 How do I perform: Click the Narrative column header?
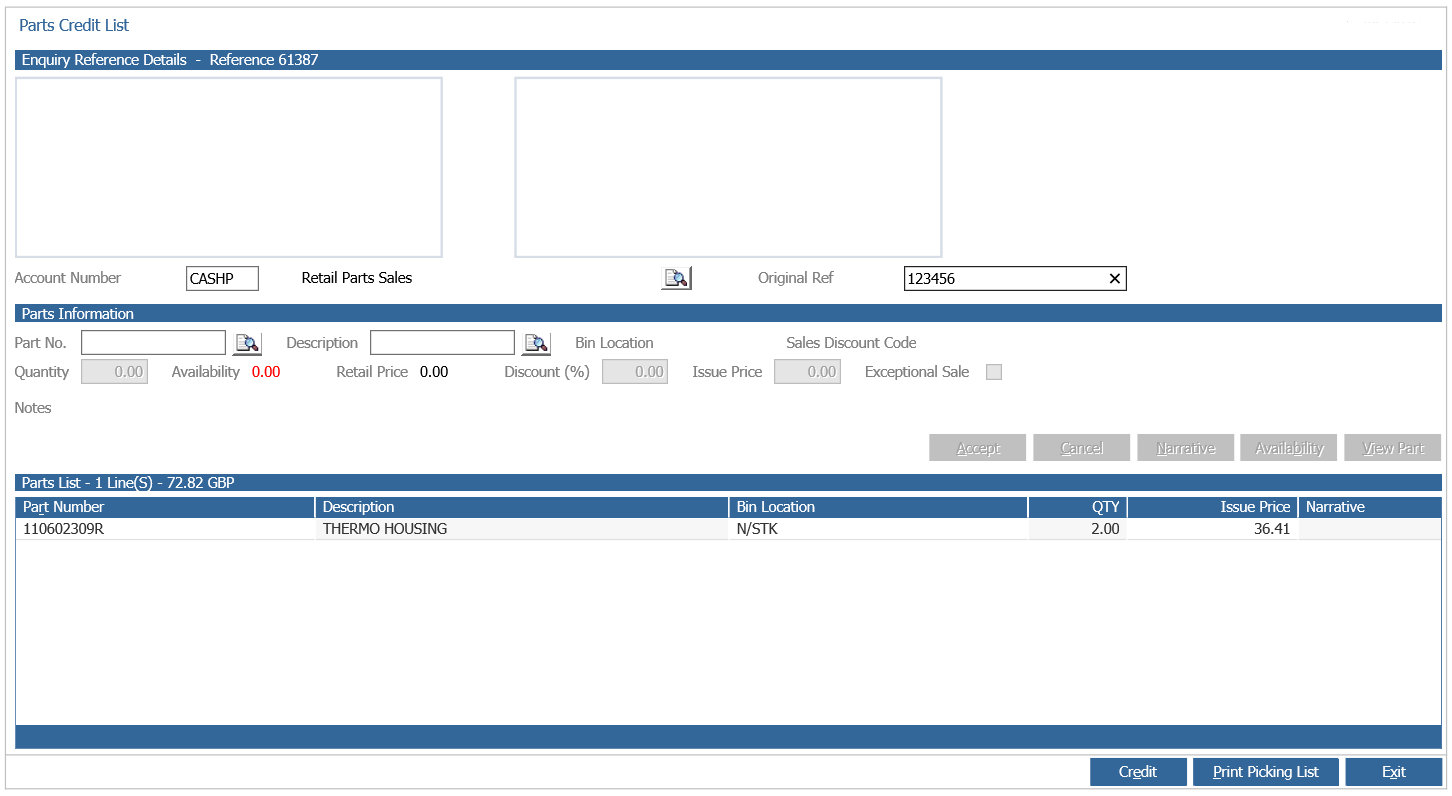1370,507
